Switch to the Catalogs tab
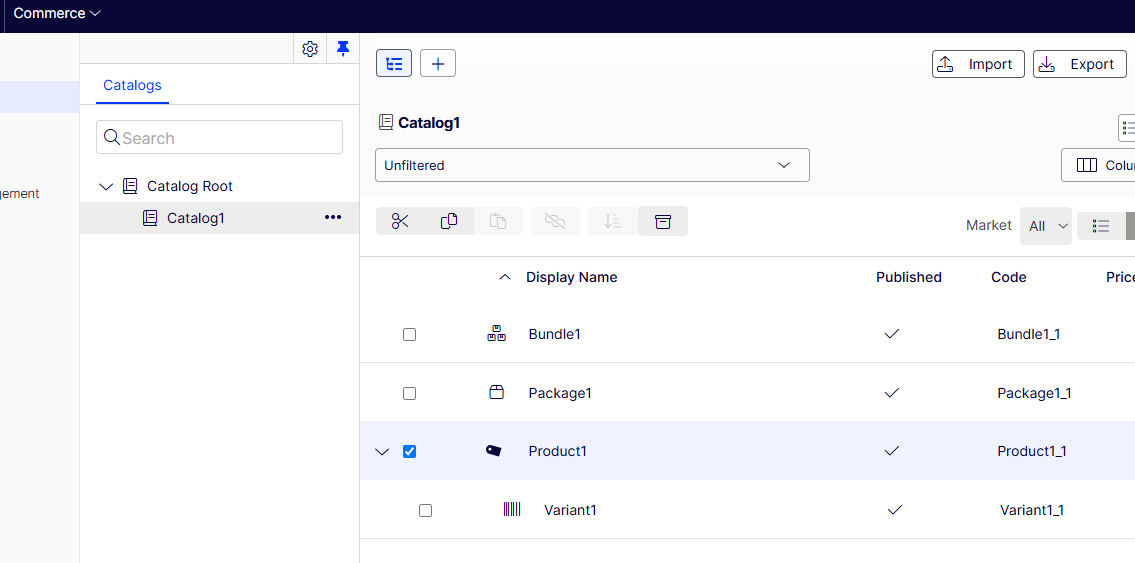 (132, 85)
